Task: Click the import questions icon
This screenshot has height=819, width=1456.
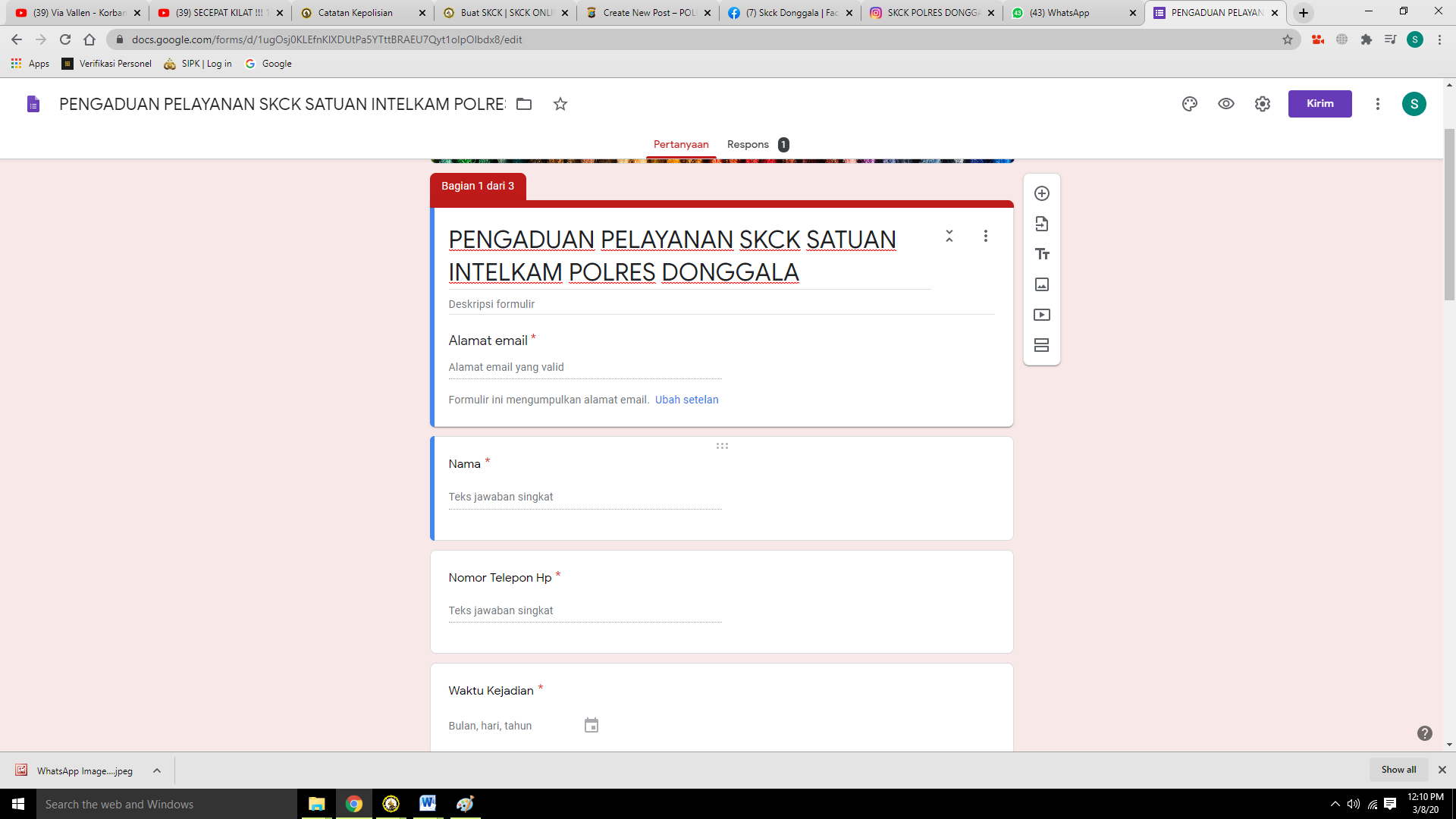Action: tap(1042, 224)
